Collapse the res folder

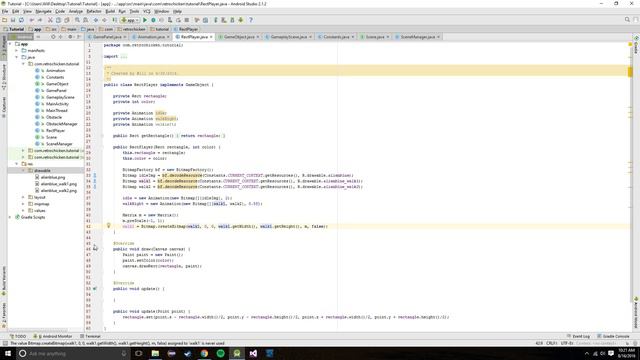click(17, 164)
